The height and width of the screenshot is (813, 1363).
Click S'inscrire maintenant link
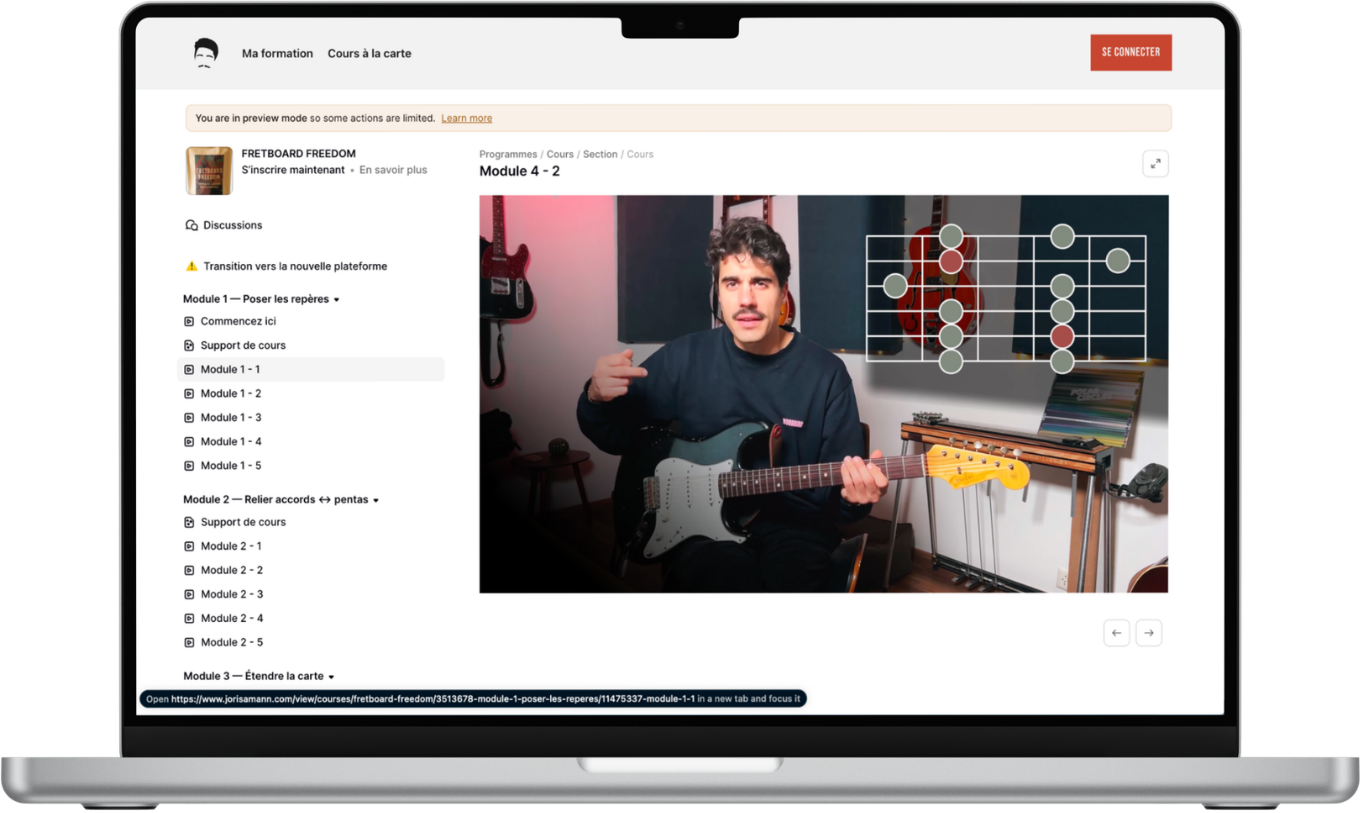tap(293, 170)
